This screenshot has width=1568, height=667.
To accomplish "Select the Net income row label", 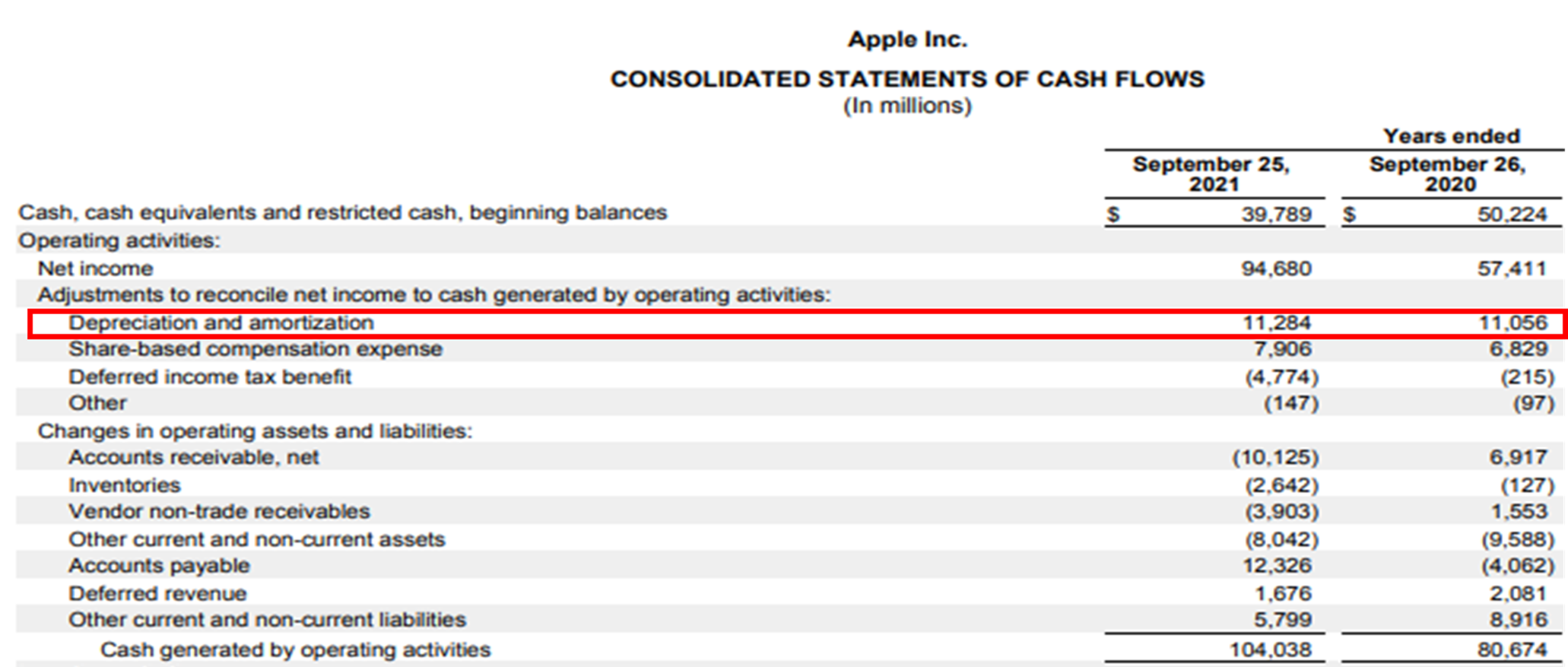I will point(96,268).
